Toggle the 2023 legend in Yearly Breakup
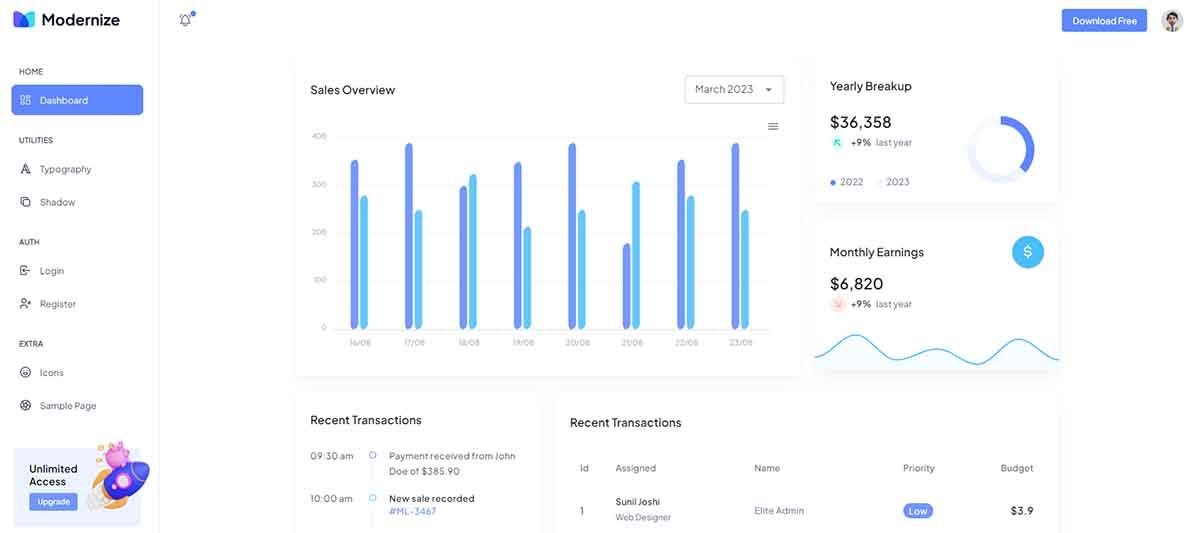Viewport: 1200px width, 533px height. point(893,182)
